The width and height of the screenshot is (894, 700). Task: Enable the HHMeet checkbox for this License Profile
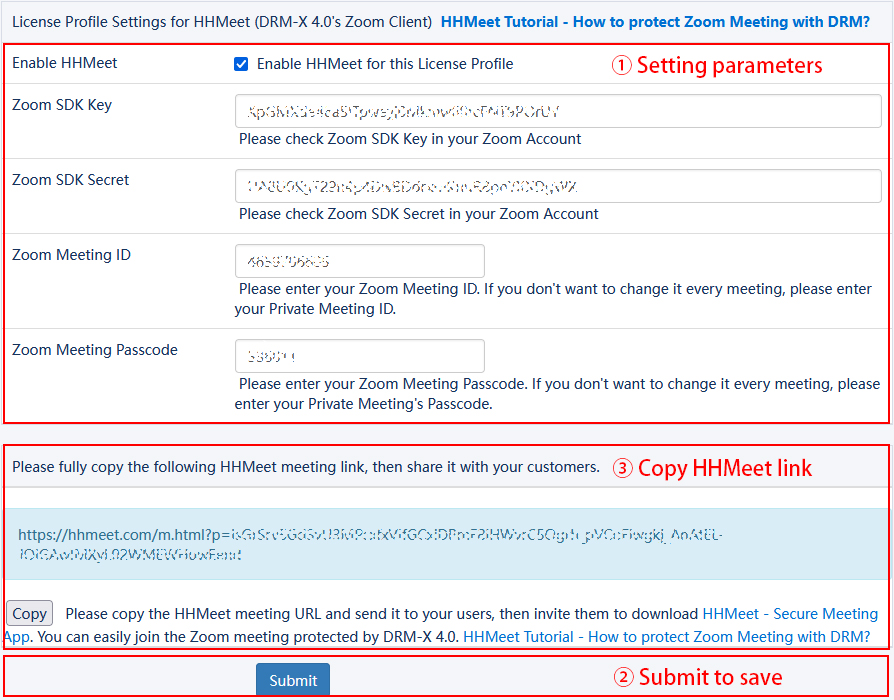[x=241, y=64]
